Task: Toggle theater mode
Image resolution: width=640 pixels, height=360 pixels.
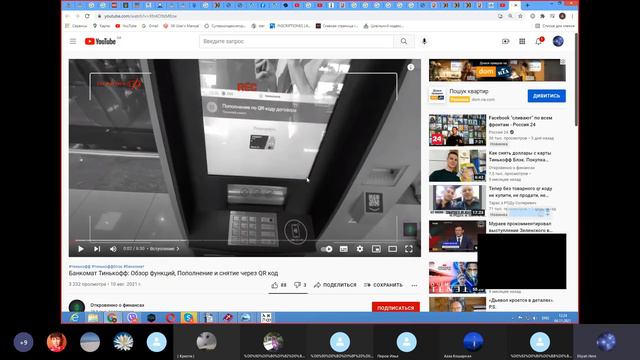Action: (392, 249)
